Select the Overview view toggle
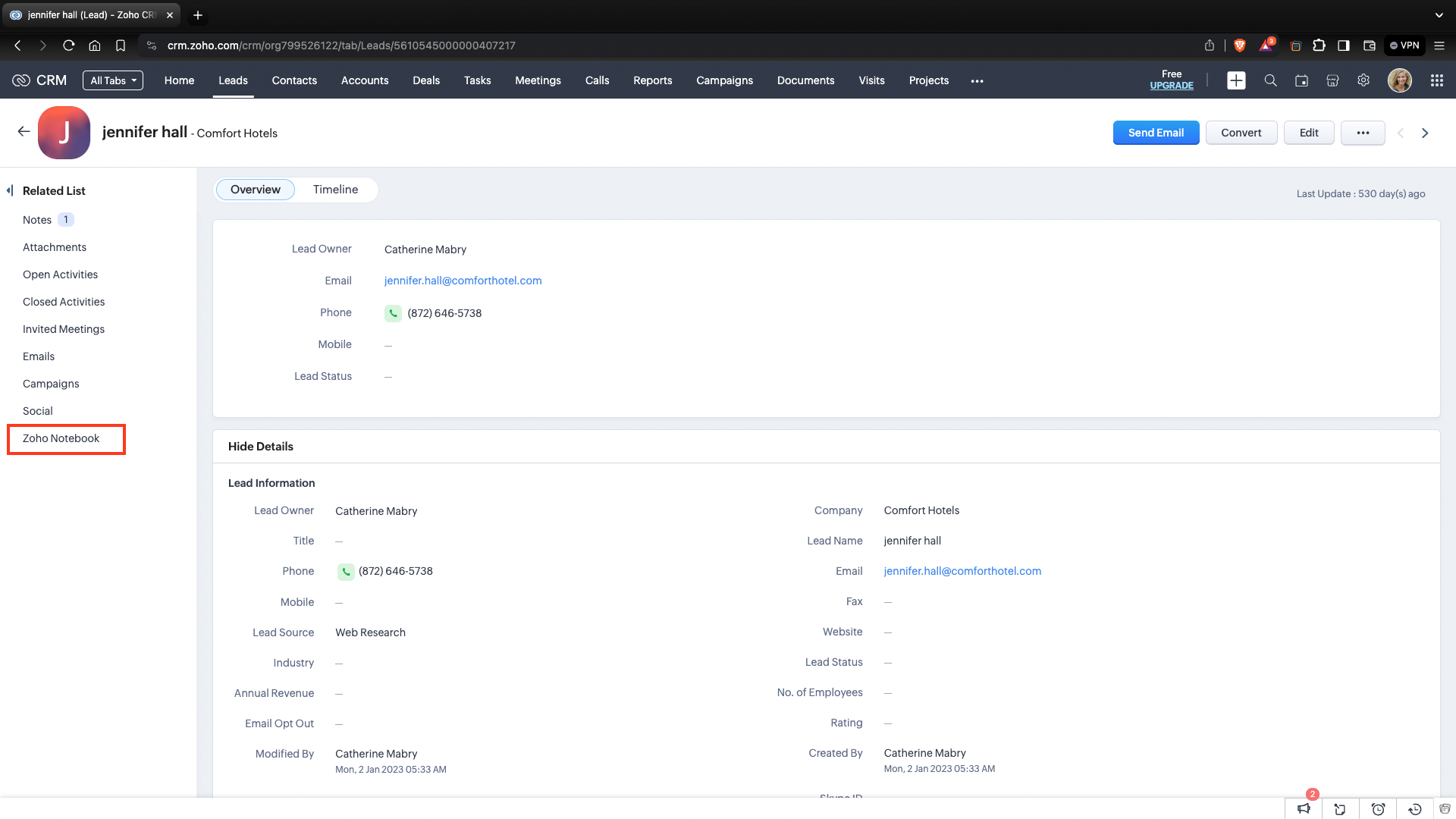1456x819 pixels. pos(255,190)
